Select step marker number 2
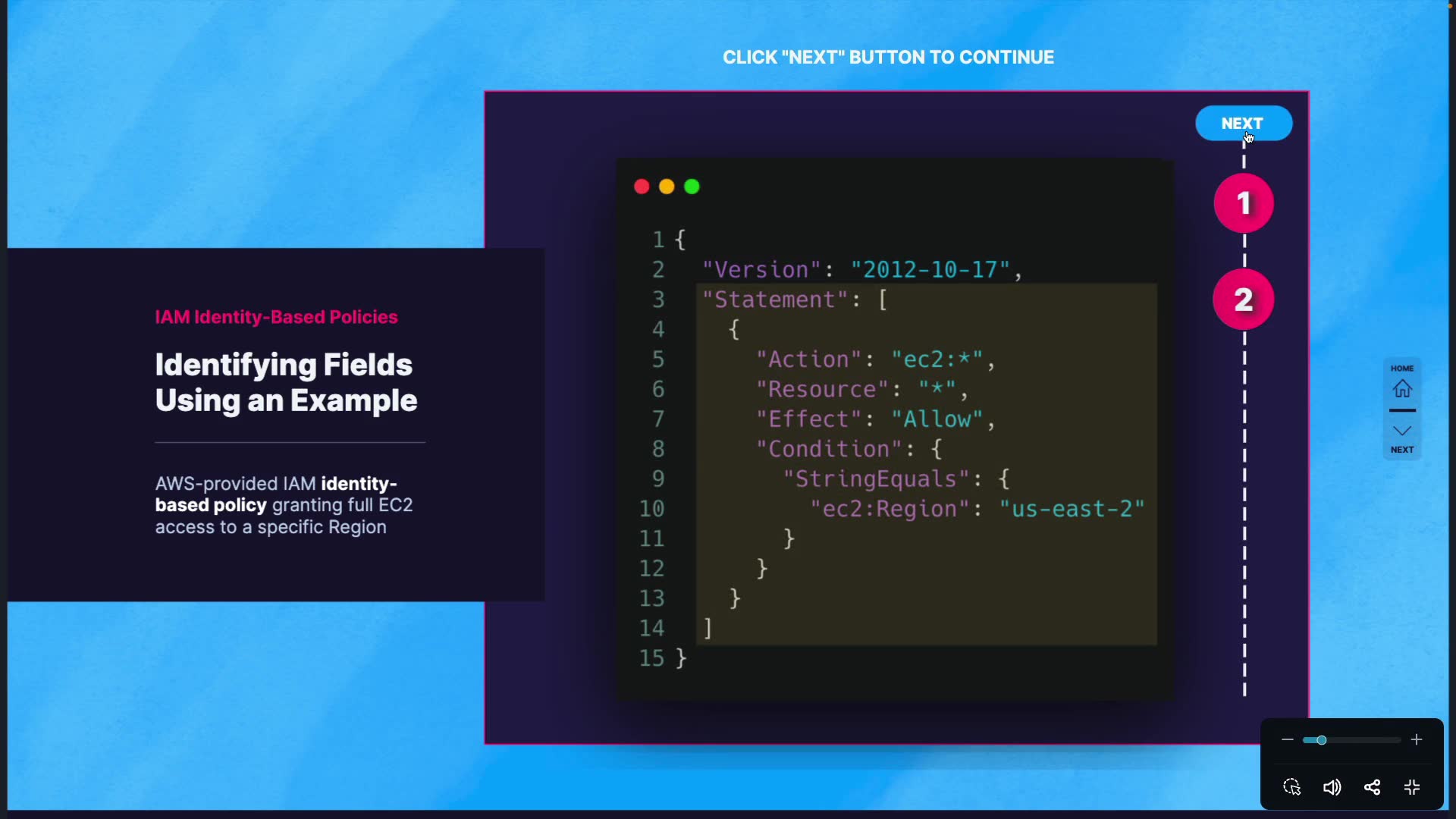The image size is (1456, 819). click(1243, 300)
